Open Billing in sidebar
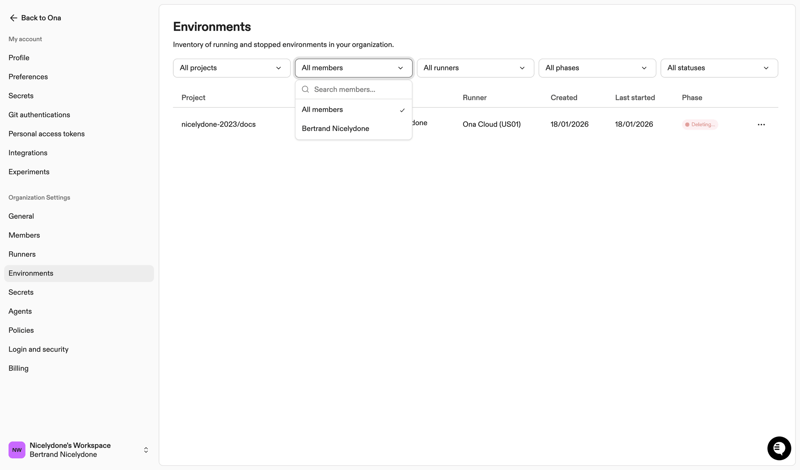 click(79, 368)
